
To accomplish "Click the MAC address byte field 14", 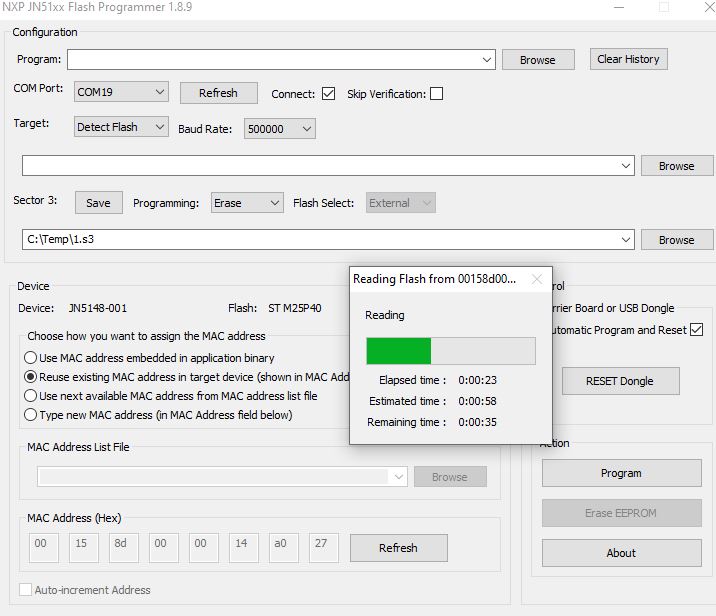I will pos(244,548).
